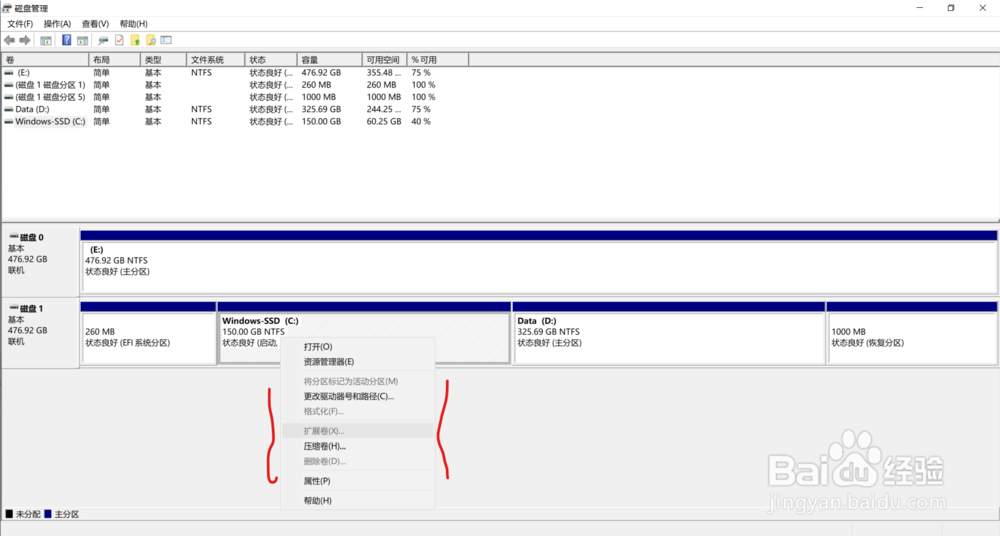Click the Back arrow toolbar icon

(x=9, y=40)
